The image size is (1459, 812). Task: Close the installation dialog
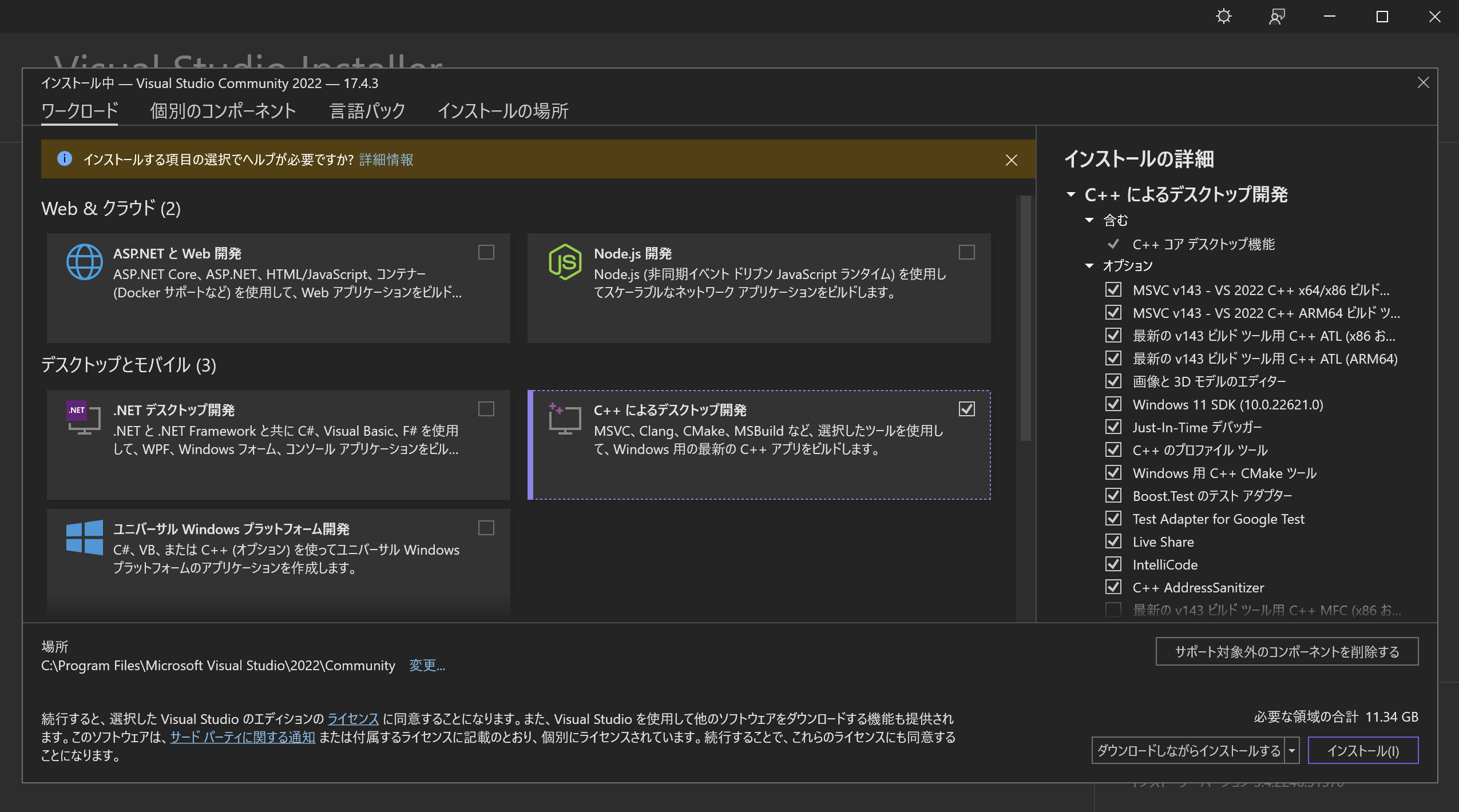click(x=1423, y=83)
